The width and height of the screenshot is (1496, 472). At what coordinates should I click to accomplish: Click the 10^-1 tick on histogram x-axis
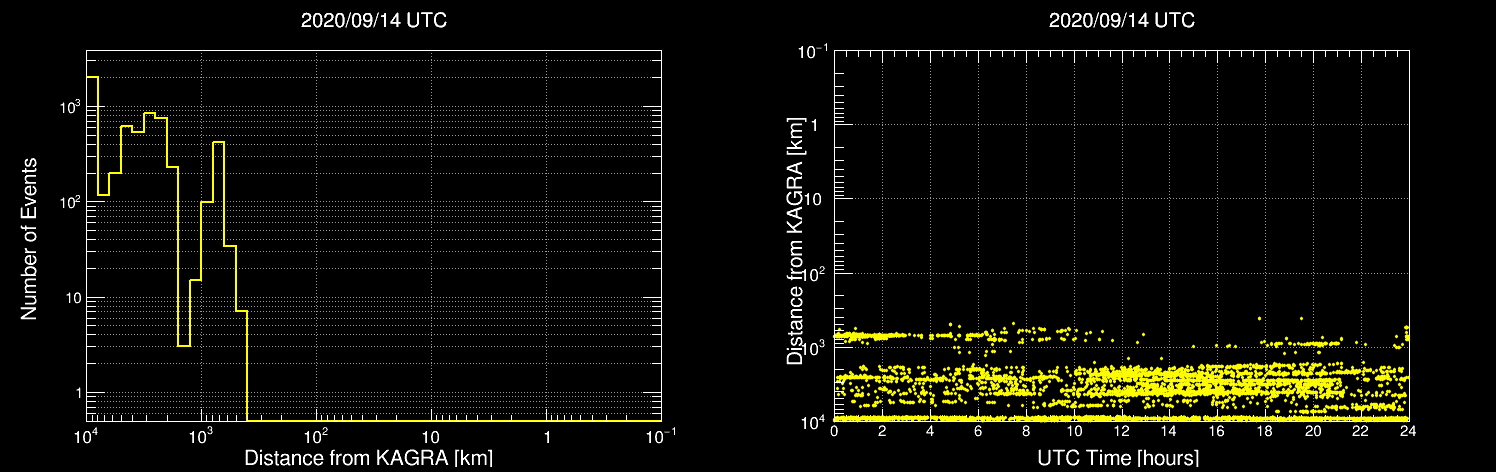661,436
